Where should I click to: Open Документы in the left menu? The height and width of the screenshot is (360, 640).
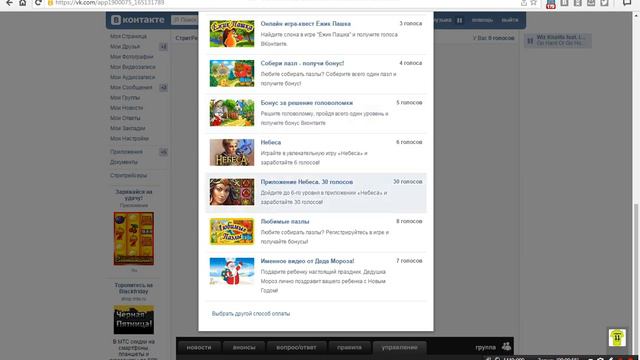(x=124, y=162)
